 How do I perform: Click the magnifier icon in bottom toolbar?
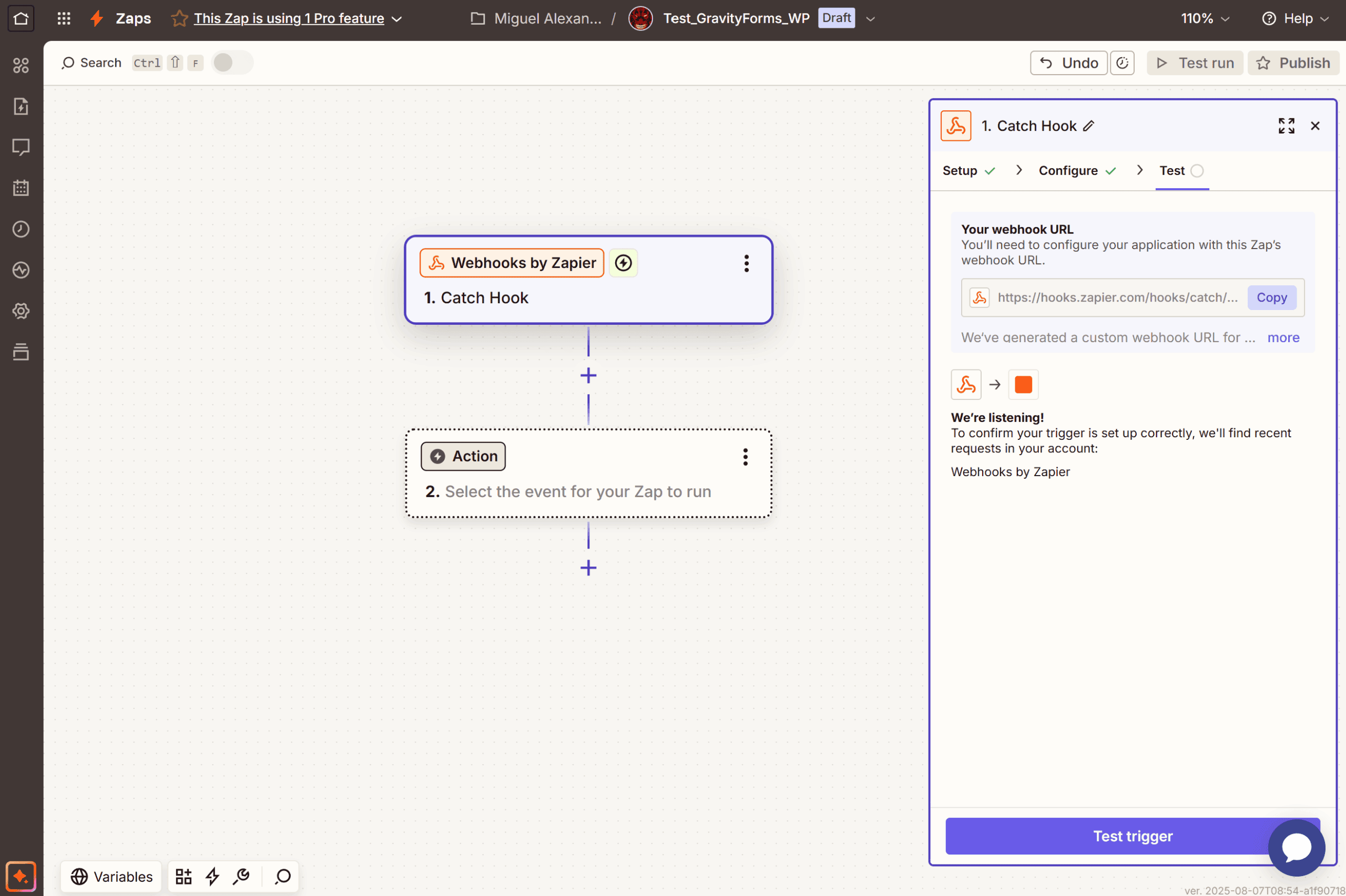(x=282, y=876)
